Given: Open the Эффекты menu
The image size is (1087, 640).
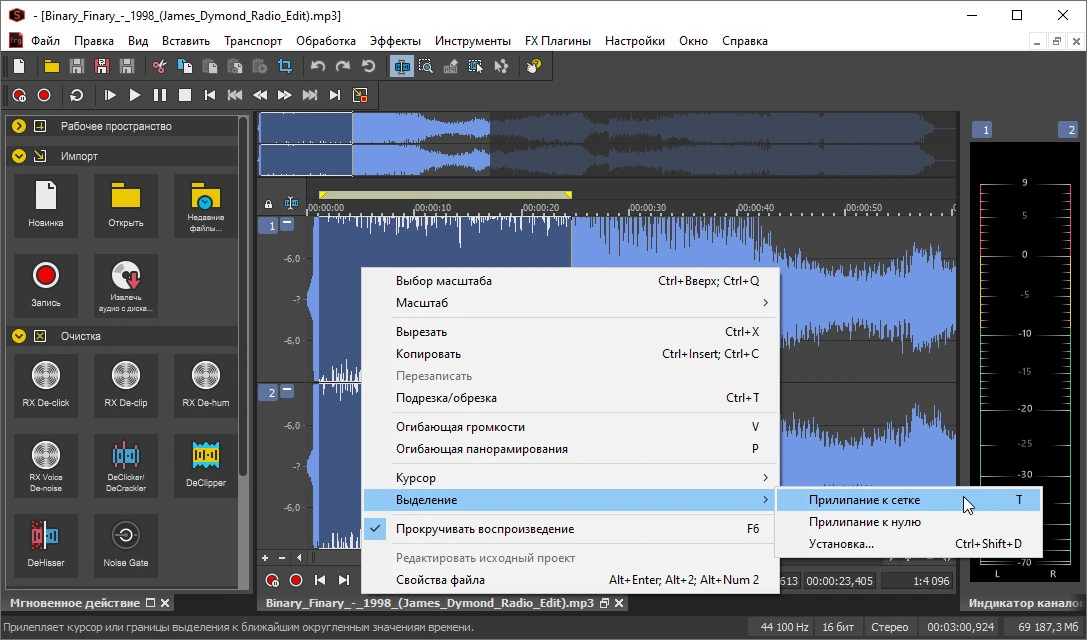Looking at the screenshot, I should pos(395,41).
